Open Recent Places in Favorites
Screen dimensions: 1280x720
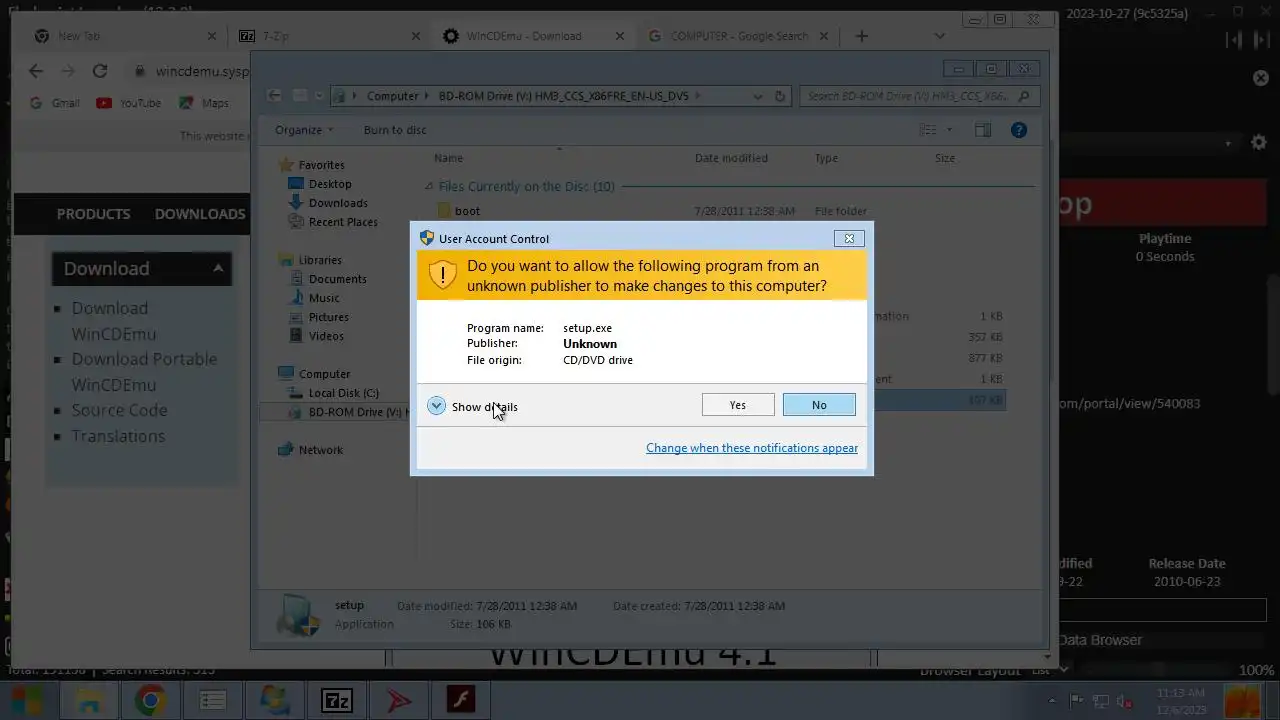click(x=343, y=222)
